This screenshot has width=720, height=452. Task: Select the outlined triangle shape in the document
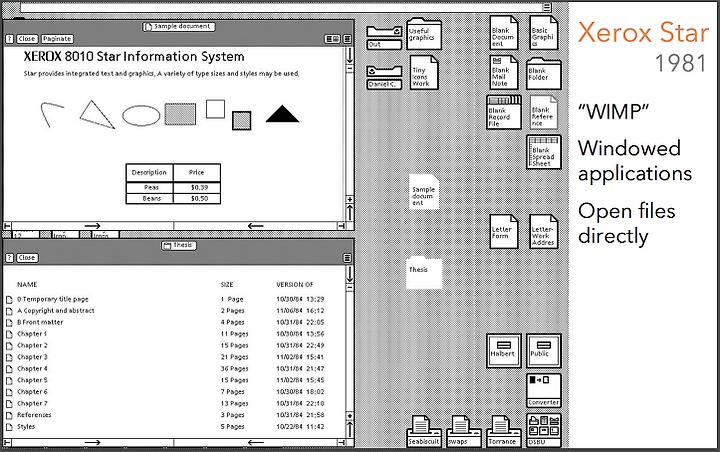[97, 114]
